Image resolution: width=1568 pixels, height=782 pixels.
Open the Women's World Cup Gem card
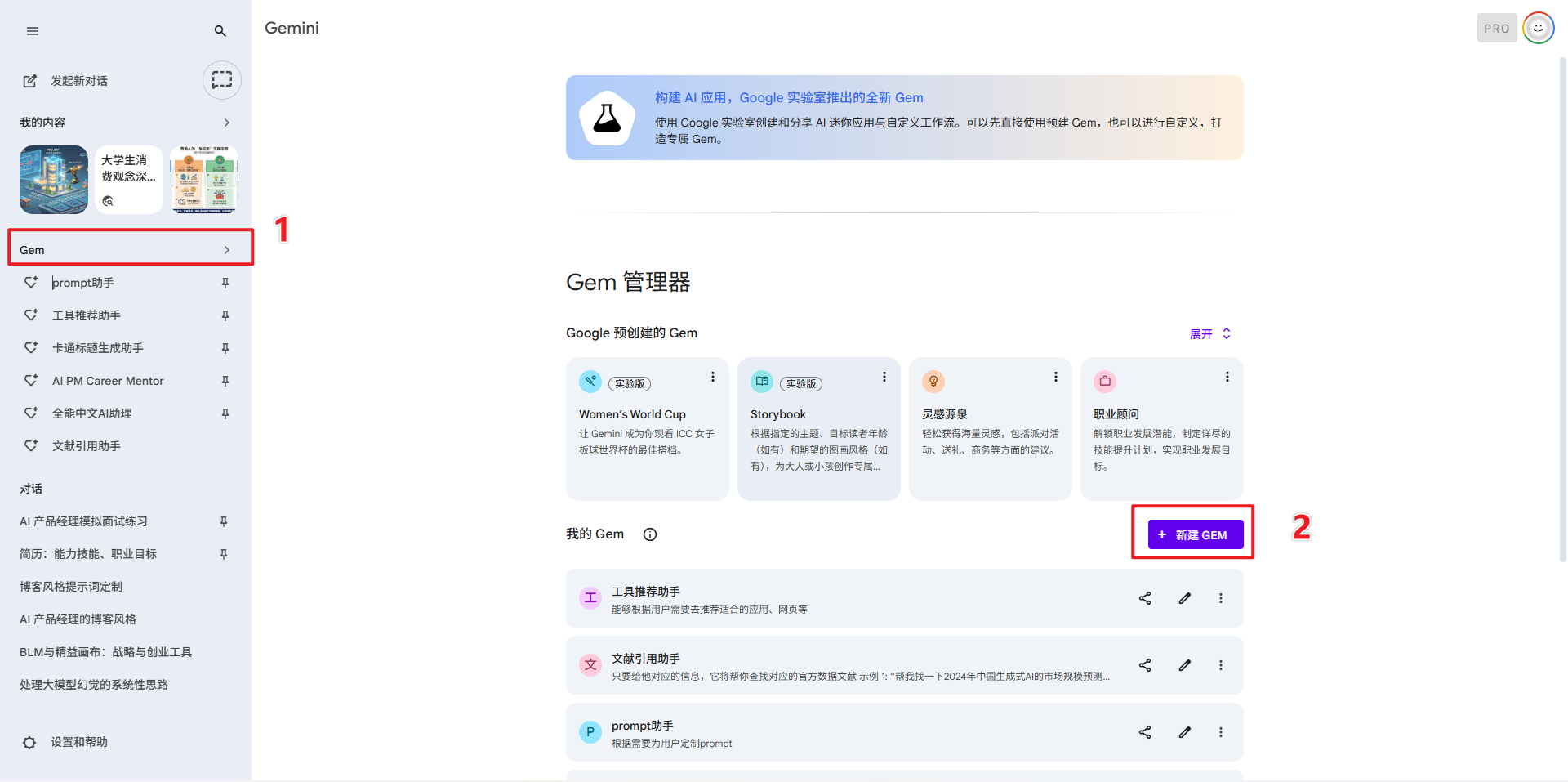pyautogui.click(x=648, y=429)
